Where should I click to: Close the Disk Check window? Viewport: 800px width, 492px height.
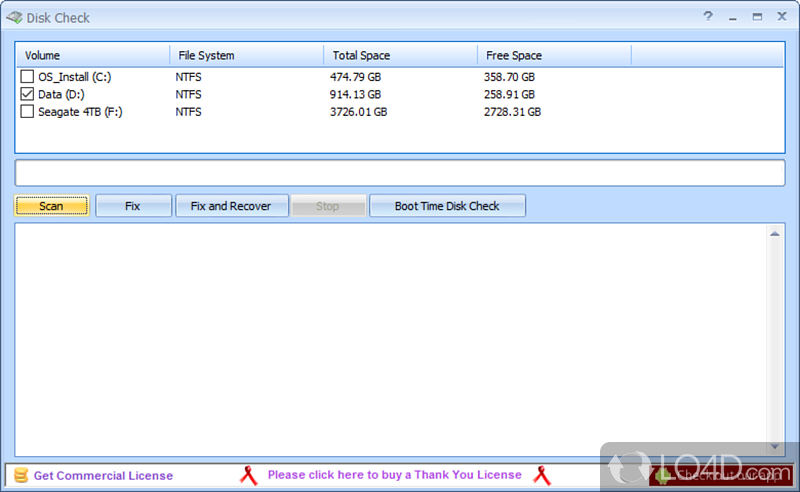782,16
